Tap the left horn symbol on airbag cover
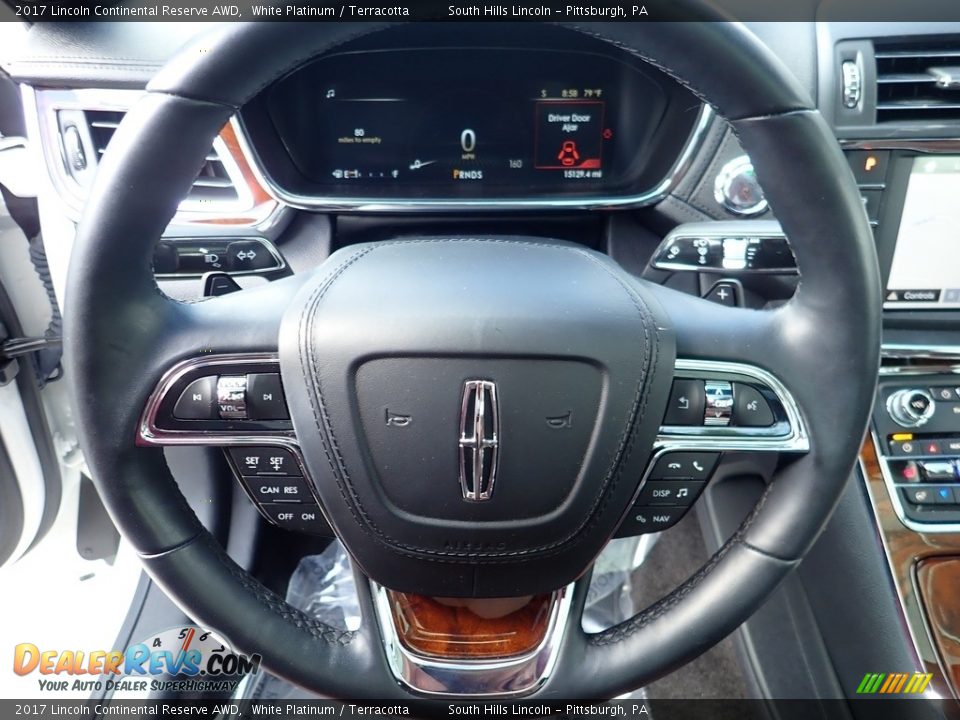This screenshot has width=960, height=720. click(x=397, y=418)
